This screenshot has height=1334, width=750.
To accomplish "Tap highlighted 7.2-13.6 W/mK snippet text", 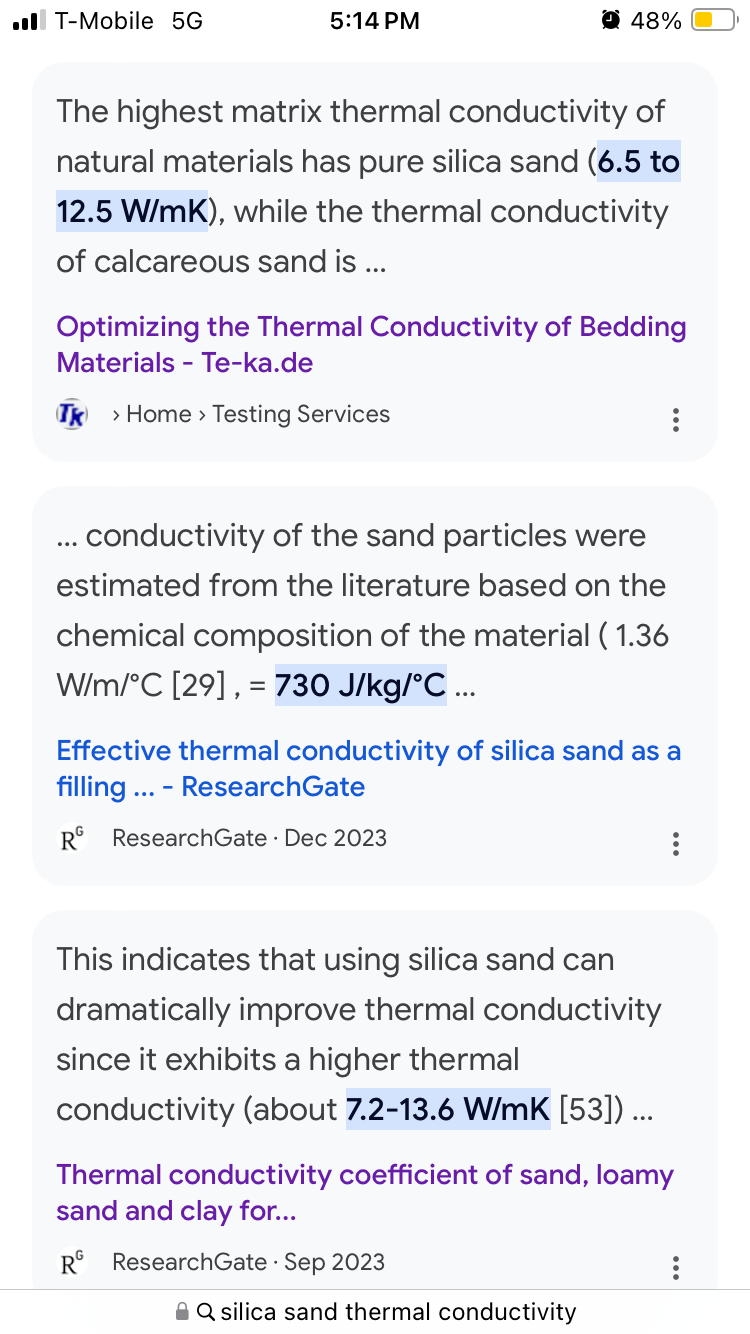I will point(448,1109).
